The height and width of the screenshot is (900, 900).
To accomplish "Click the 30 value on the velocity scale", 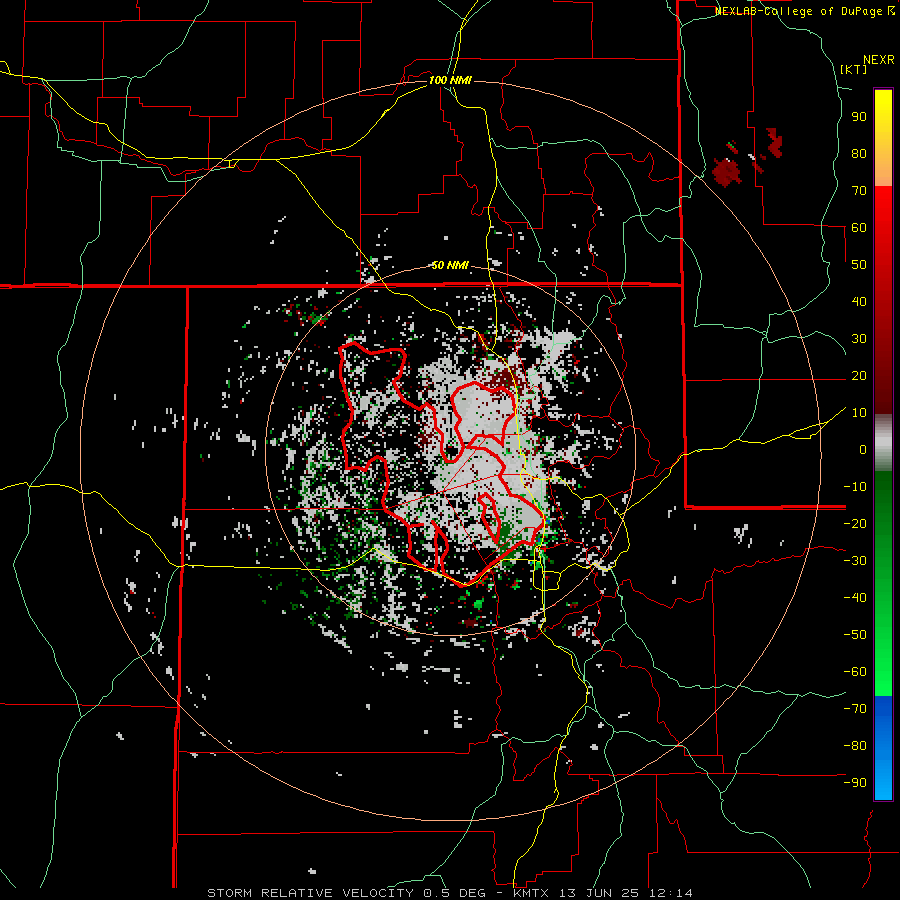I will tap(859, 339).
